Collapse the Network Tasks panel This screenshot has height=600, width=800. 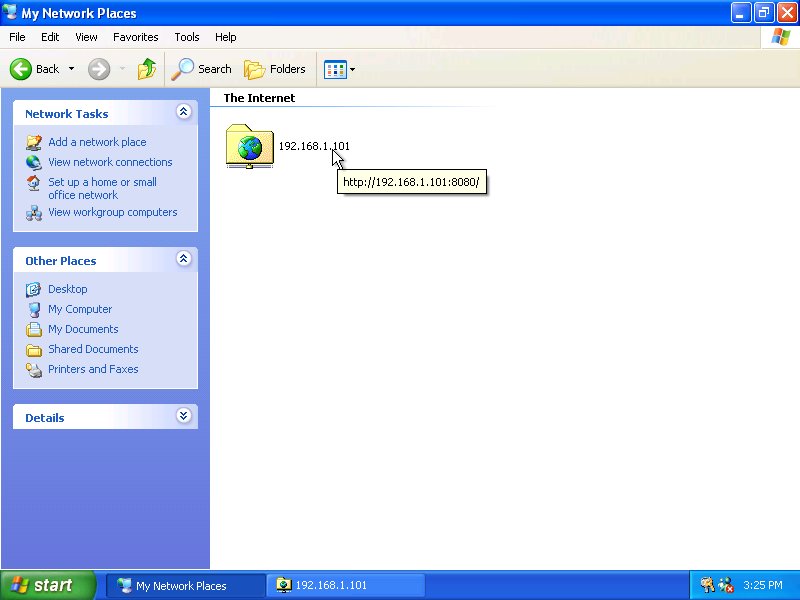tap(183, 113)
